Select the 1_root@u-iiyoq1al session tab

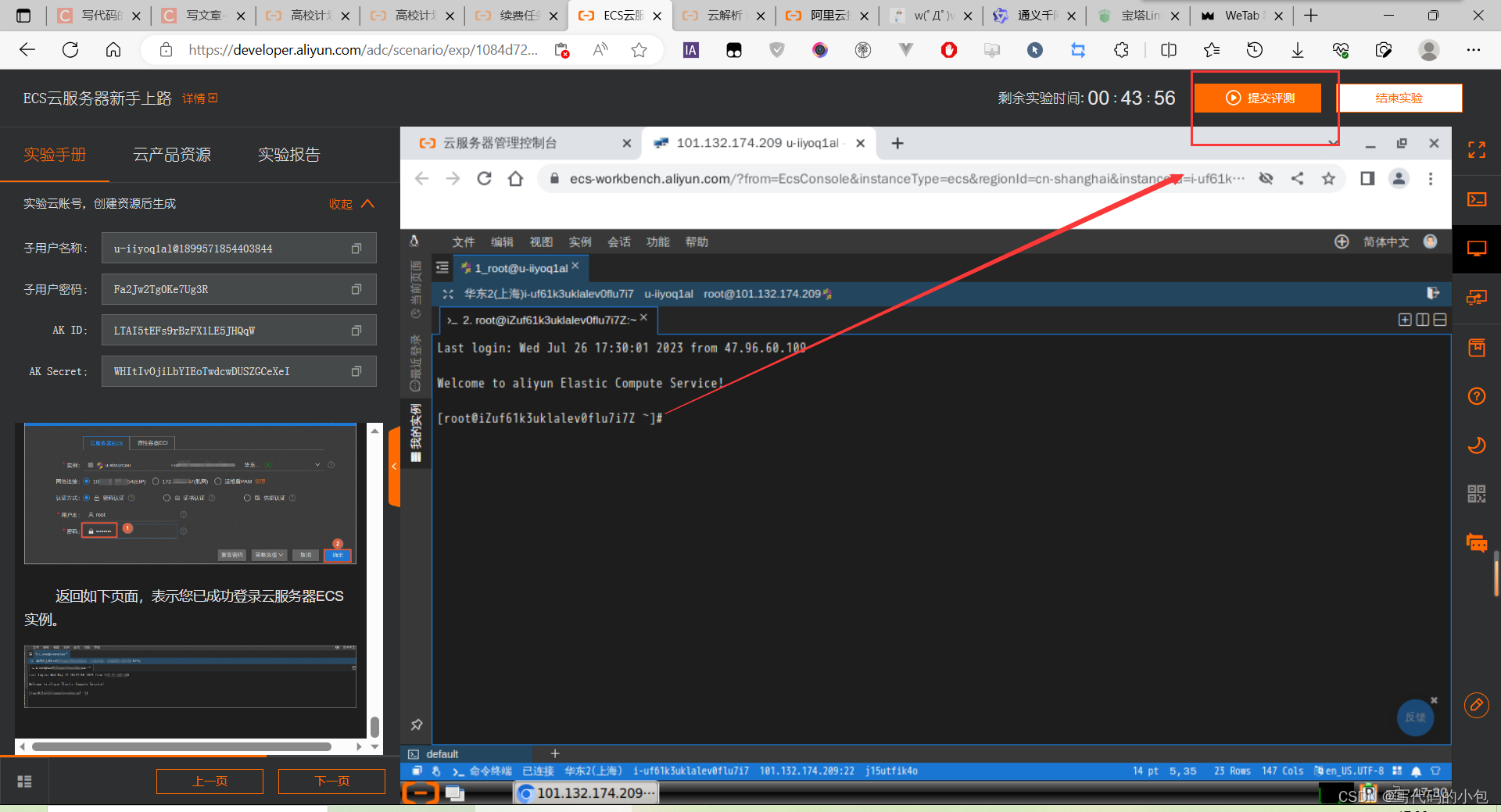pyautogui.click(x=521, y=268)
